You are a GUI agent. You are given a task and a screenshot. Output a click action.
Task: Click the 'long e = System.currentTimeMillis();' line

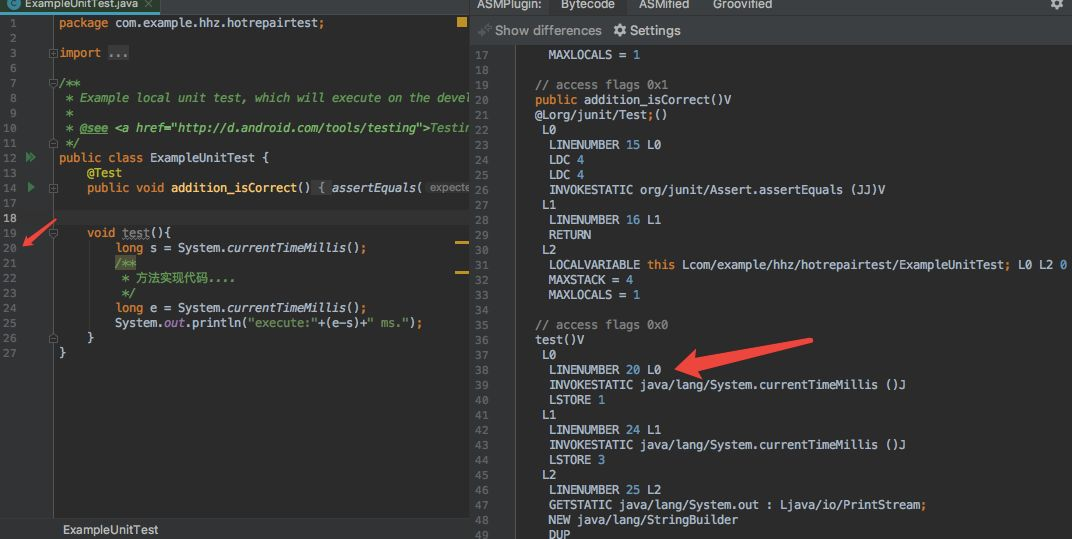click(241, 308)
